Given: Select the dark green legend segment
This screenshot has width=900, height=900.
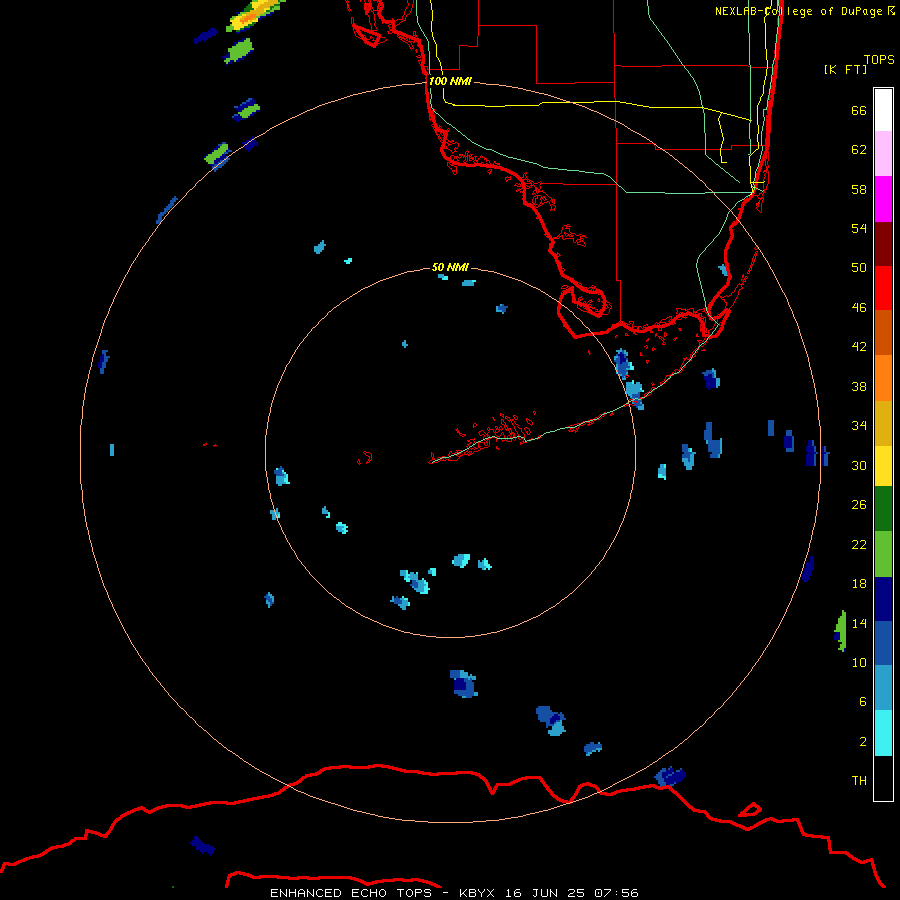Looking at the screenshot, I should 883,509.
